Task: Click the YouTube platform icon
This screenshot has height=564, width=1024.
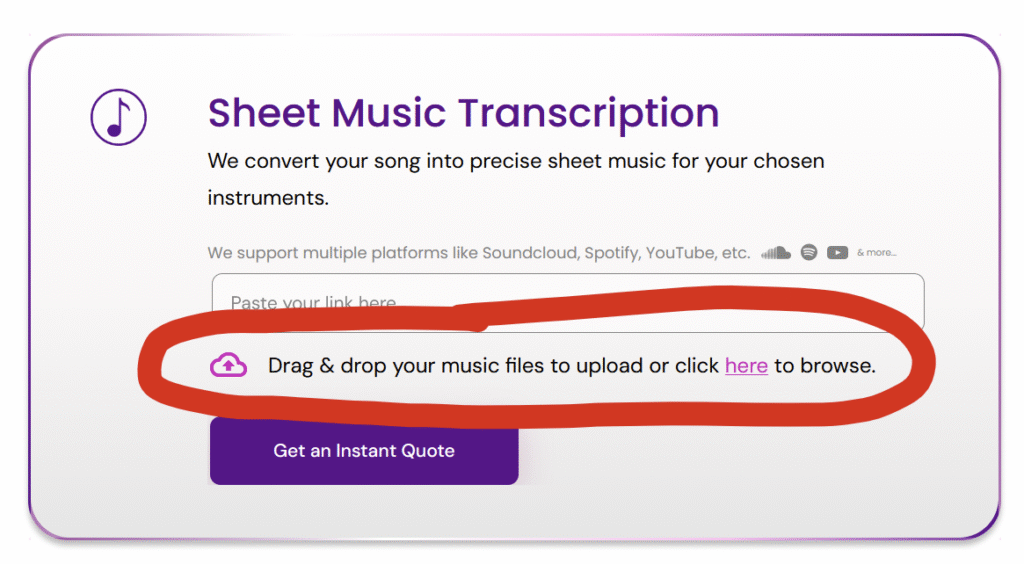Action: (x=837, y=252)
